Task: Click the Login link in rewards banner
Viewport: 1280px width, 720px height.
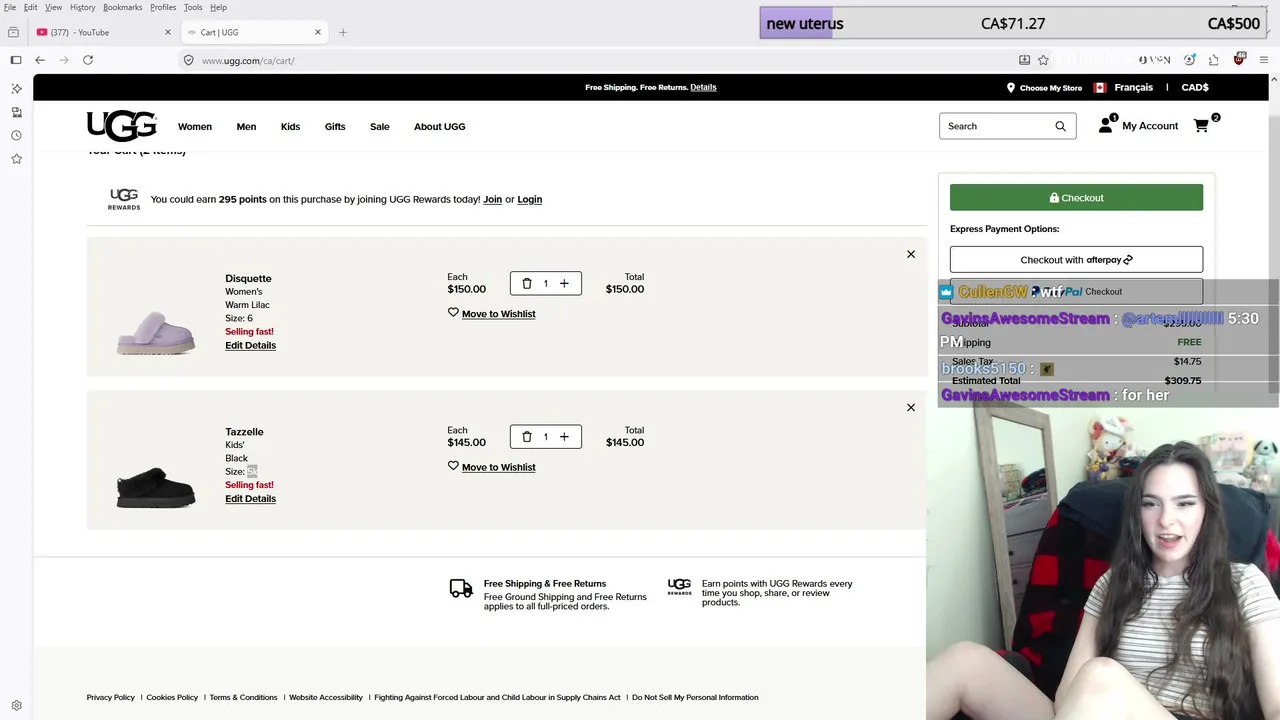Action: (x=530, y=199)
